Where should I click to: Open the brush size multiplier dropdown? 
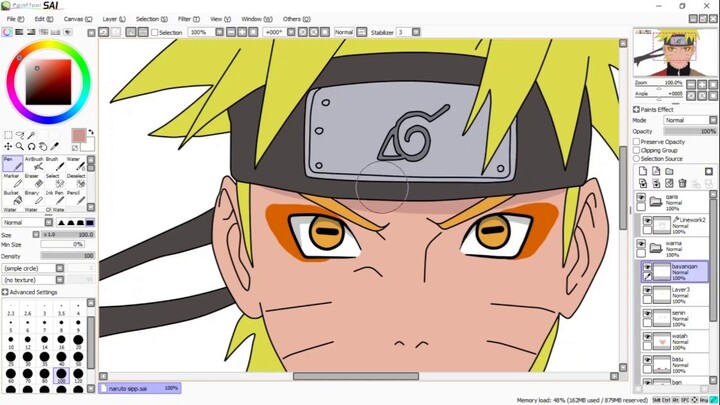point(36,235)
